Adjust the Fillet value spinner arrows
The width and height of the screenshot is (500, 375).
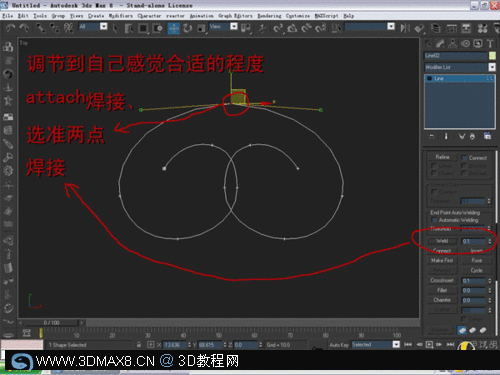click(x=489, y=290)
